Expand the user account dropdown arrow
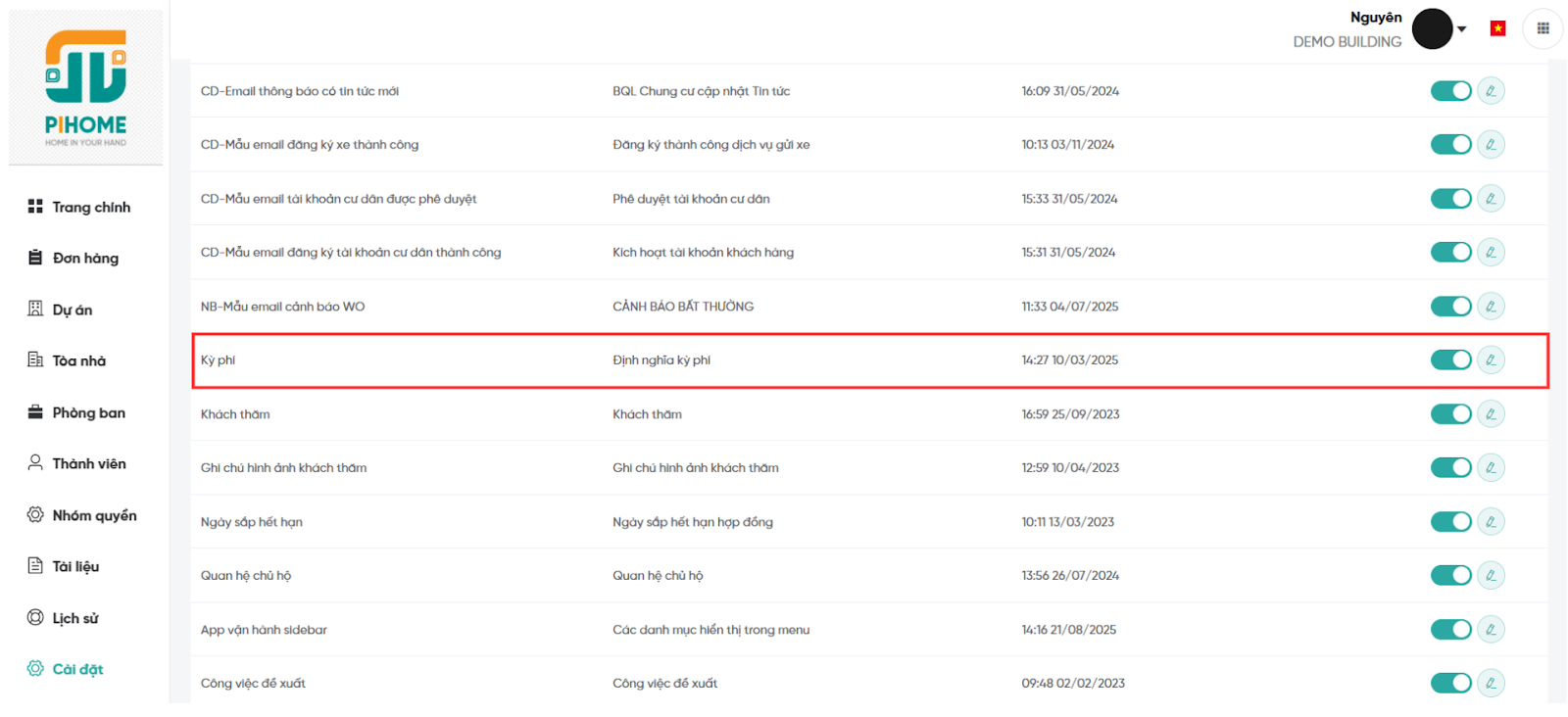Screen dimensions: 1568x717 point(1462,29)
